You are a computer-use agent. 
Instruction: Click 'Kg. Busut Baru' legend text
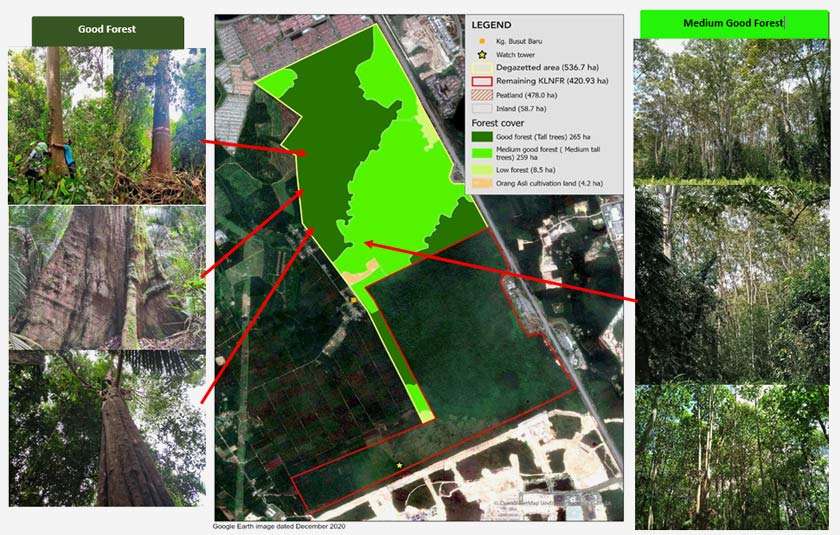pos(519,41)
